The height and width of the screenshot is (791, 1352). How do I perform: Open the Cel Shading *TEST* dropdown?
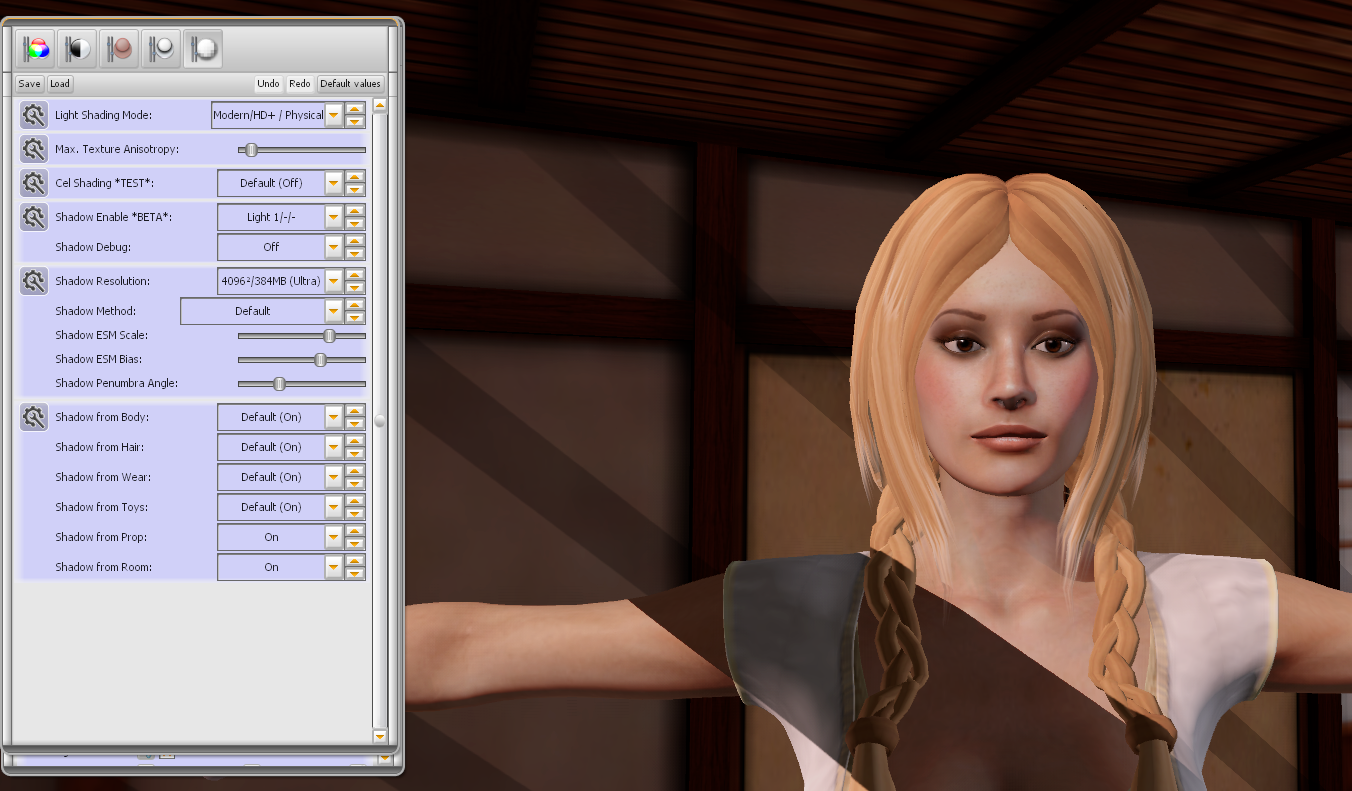(x=334, y=183)
